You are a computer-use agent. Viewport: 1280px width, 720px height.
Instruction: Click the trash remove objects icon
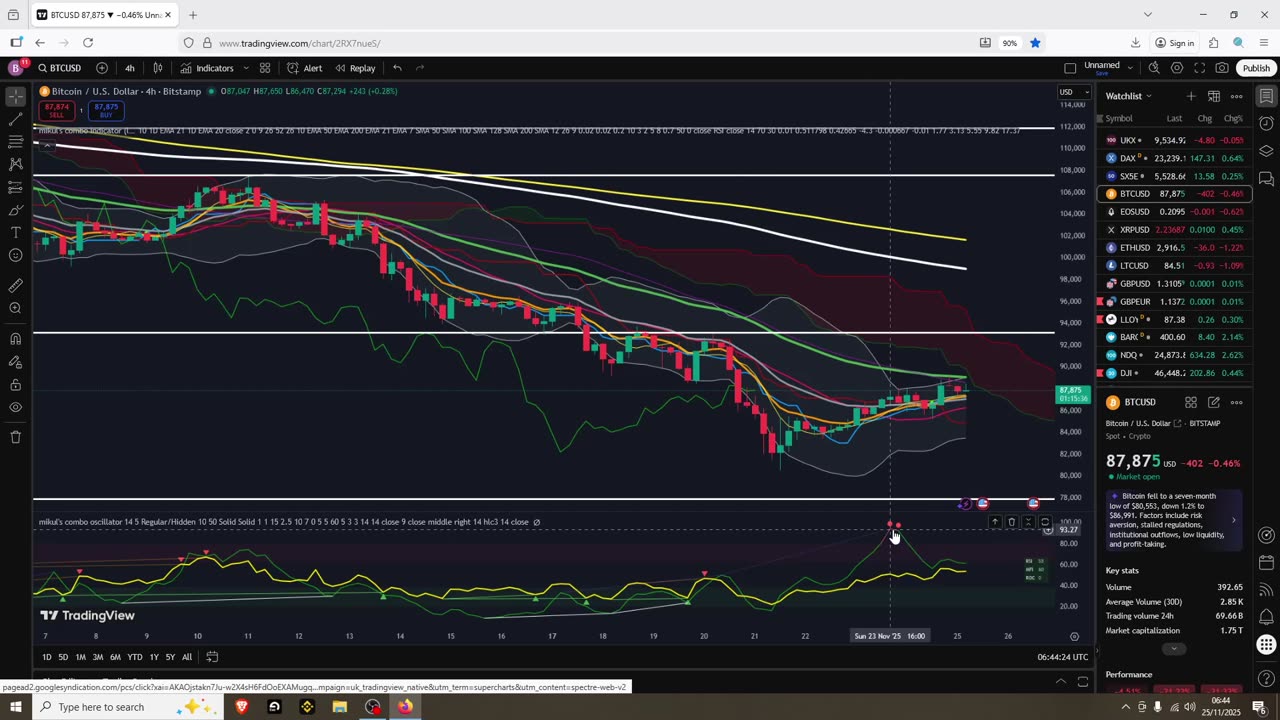(15, 437)
